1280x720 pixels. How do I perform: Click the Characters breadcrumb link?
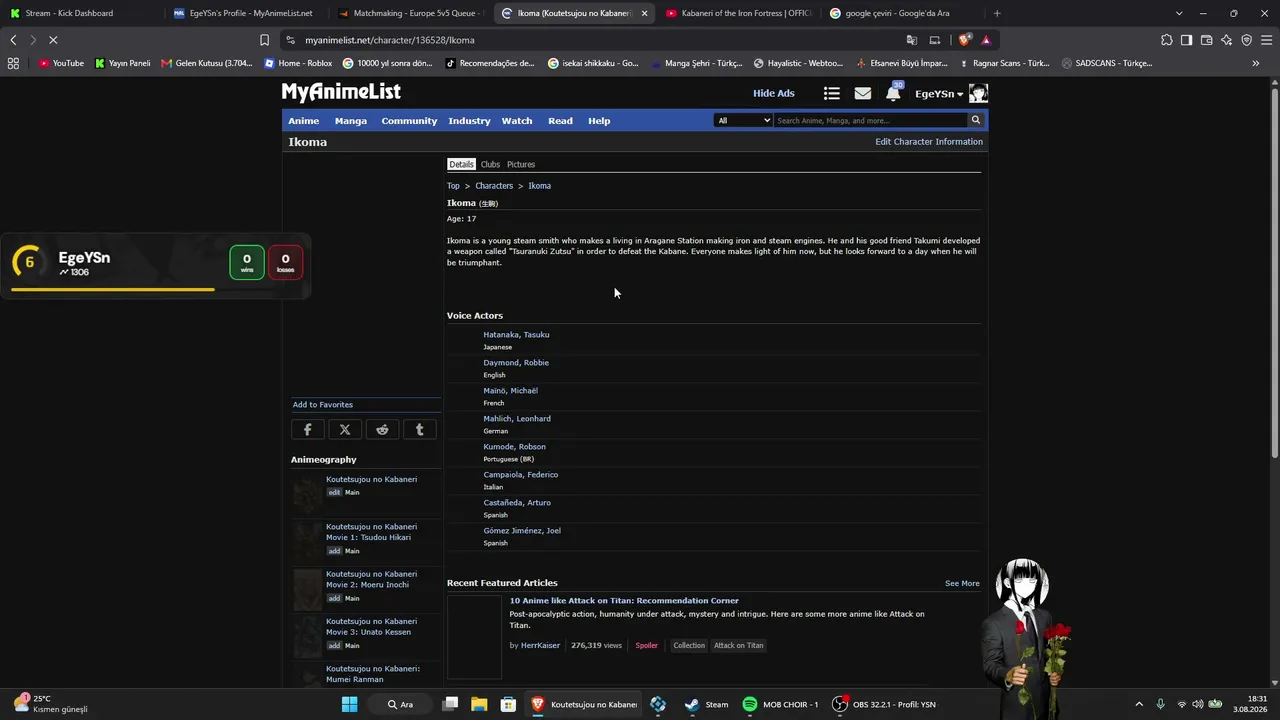(494, 186)
